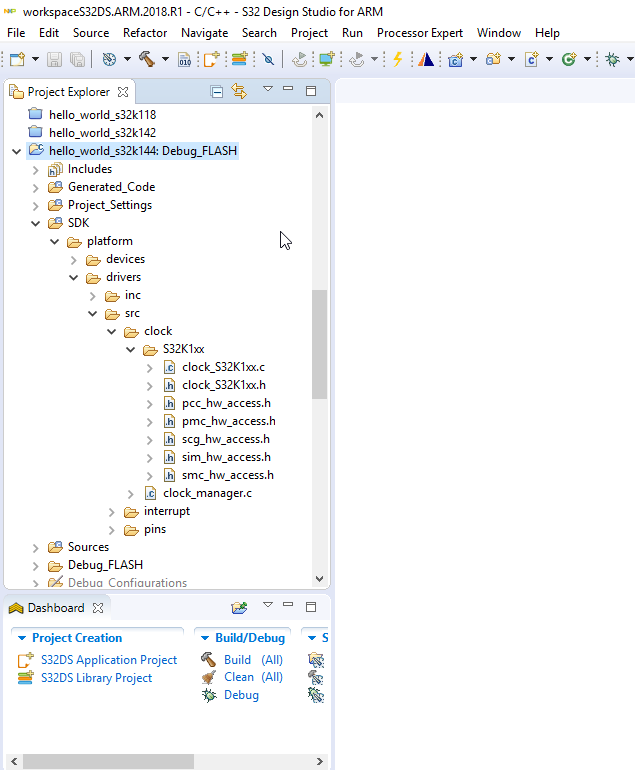Open dropdown arrow next to hammer Build icon
Screen dimensions: 635x770
tap(165, 59)
